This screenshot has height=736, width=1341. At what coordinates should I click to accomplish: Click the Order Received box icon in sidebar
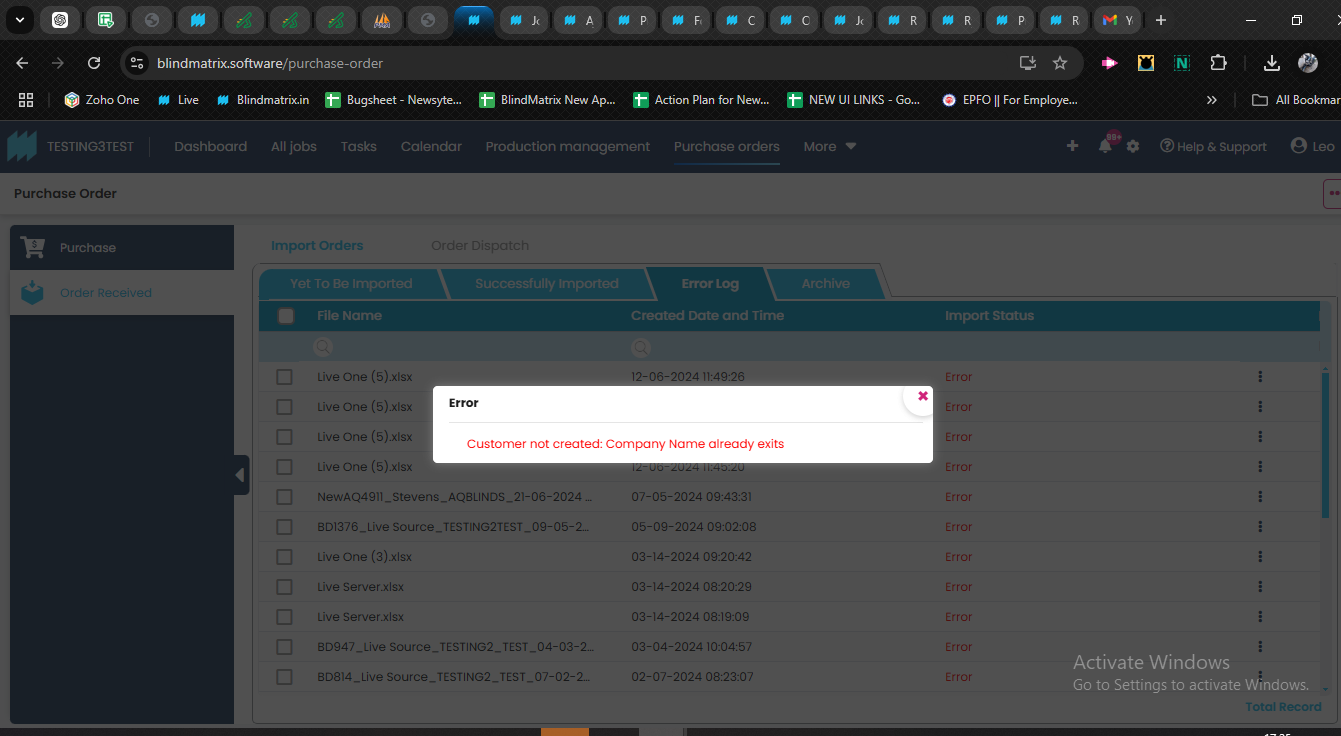[33, 293]
